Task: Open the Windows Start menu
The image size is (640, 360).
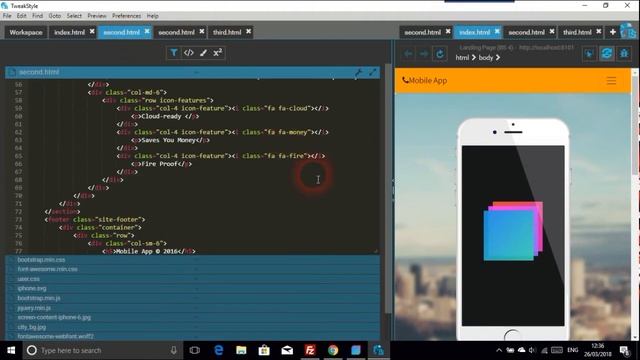Action: coord(11,350)
